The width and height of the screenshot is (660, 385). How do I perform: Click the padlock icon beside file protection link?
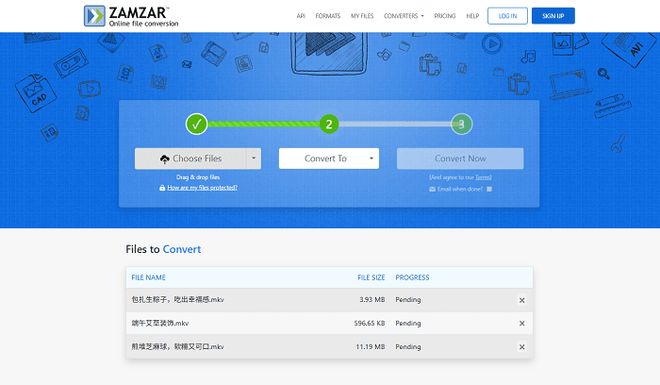click(162, 188)
